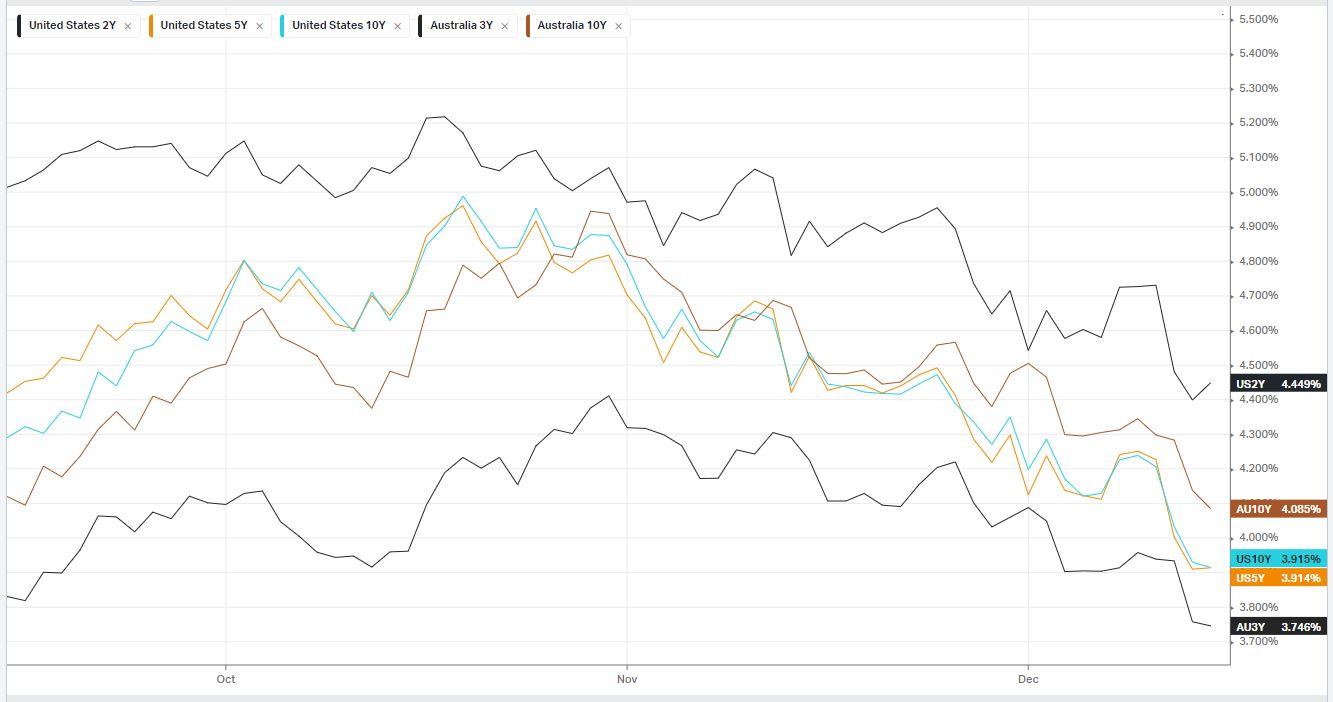
Task: Click the AU10Y 4.085% price tag
Action: click(x=1279, y=509)
